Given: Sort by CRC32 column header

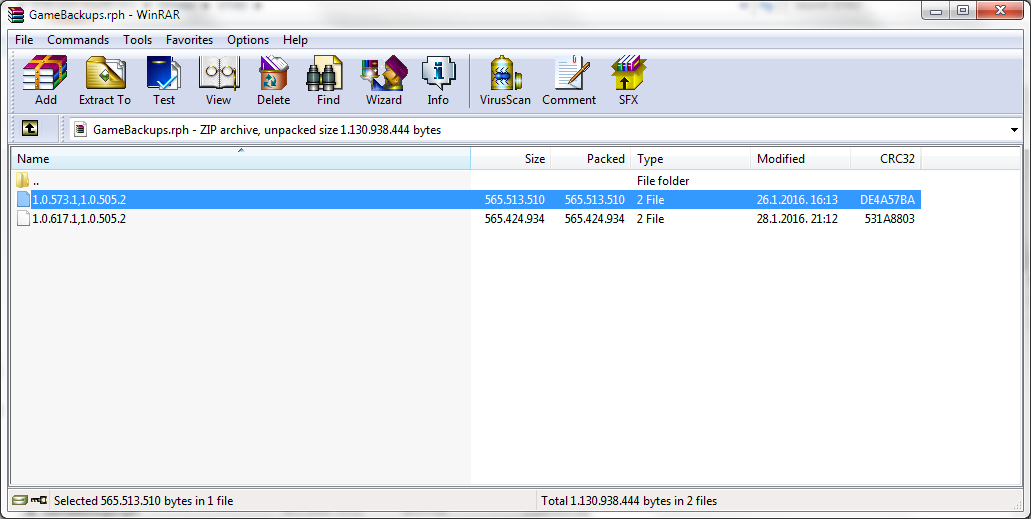Looking at the screenshot, I should [886, 159].
